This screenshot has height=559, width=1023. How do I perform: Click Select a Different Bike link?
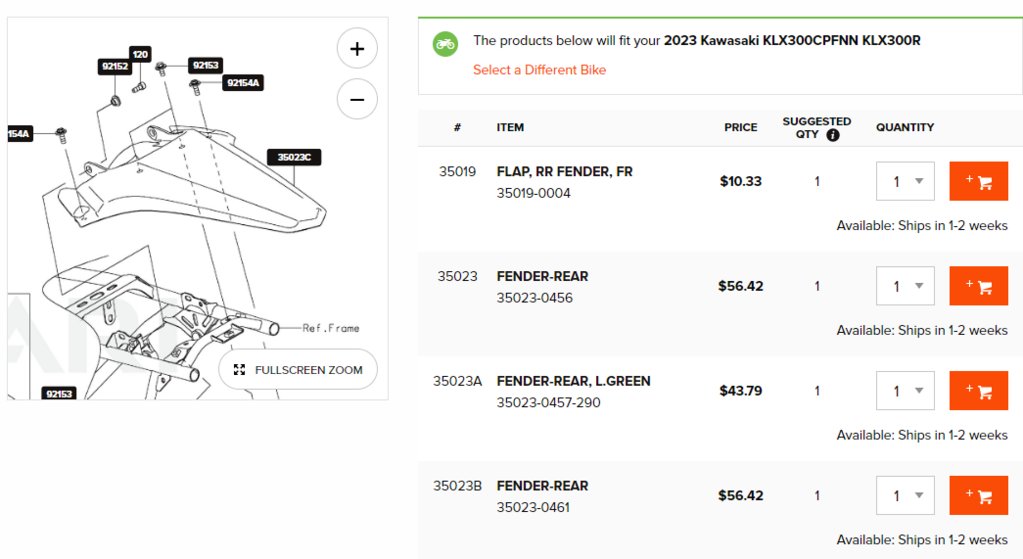539,70
